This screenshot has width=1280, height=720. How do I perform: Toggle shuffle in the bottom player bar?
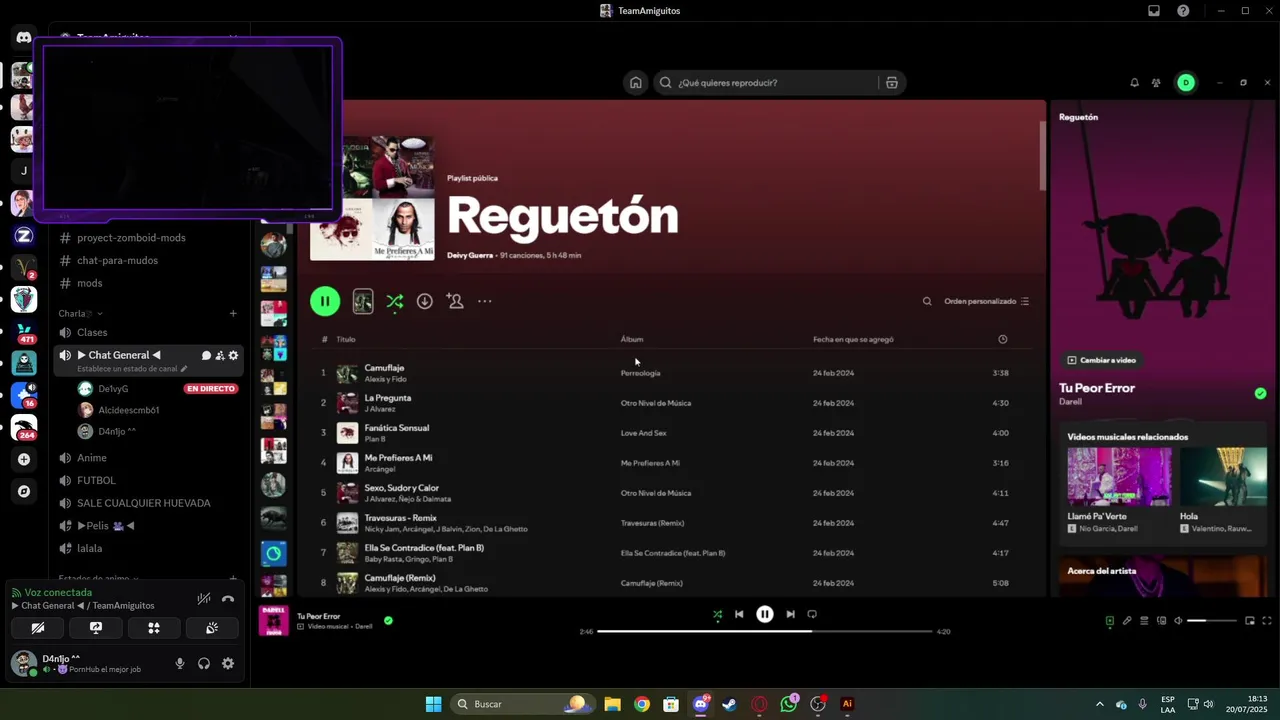click(x=717, y=615)
